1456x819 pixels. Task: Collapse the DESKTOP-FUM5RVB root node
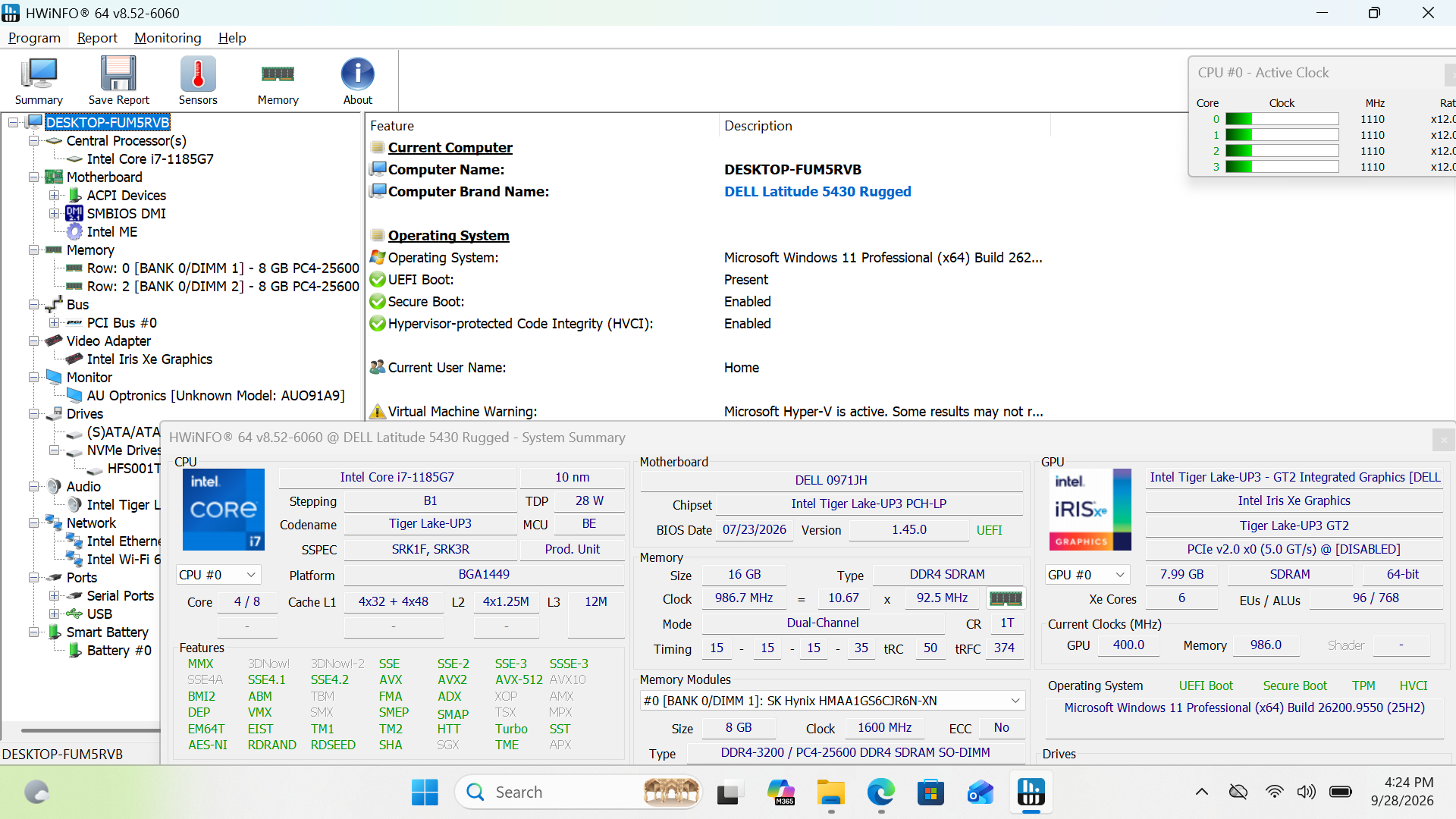(x=14, y=122)
